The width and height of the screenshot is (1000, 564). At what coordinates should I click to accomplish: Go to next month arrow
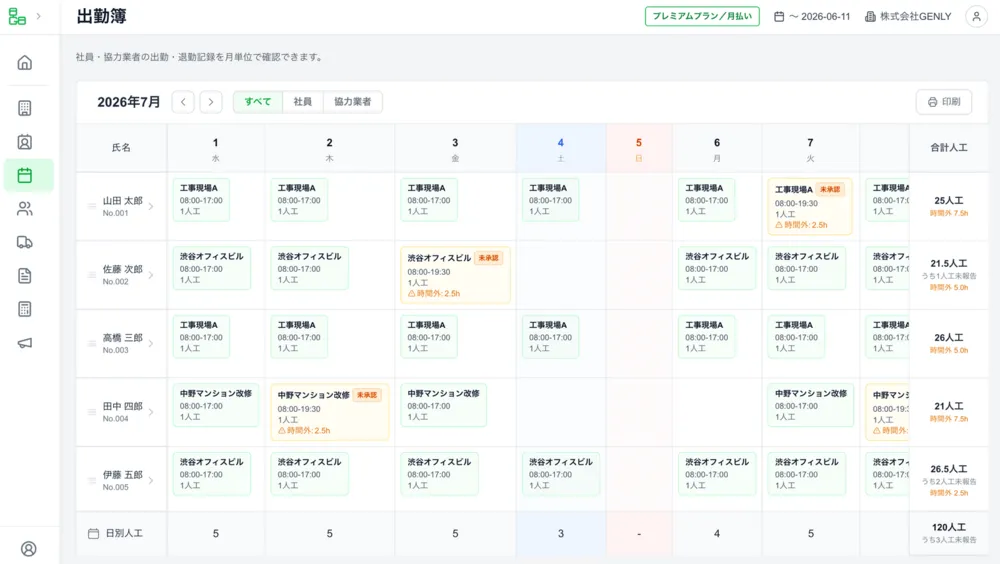(x=211, y=102)
